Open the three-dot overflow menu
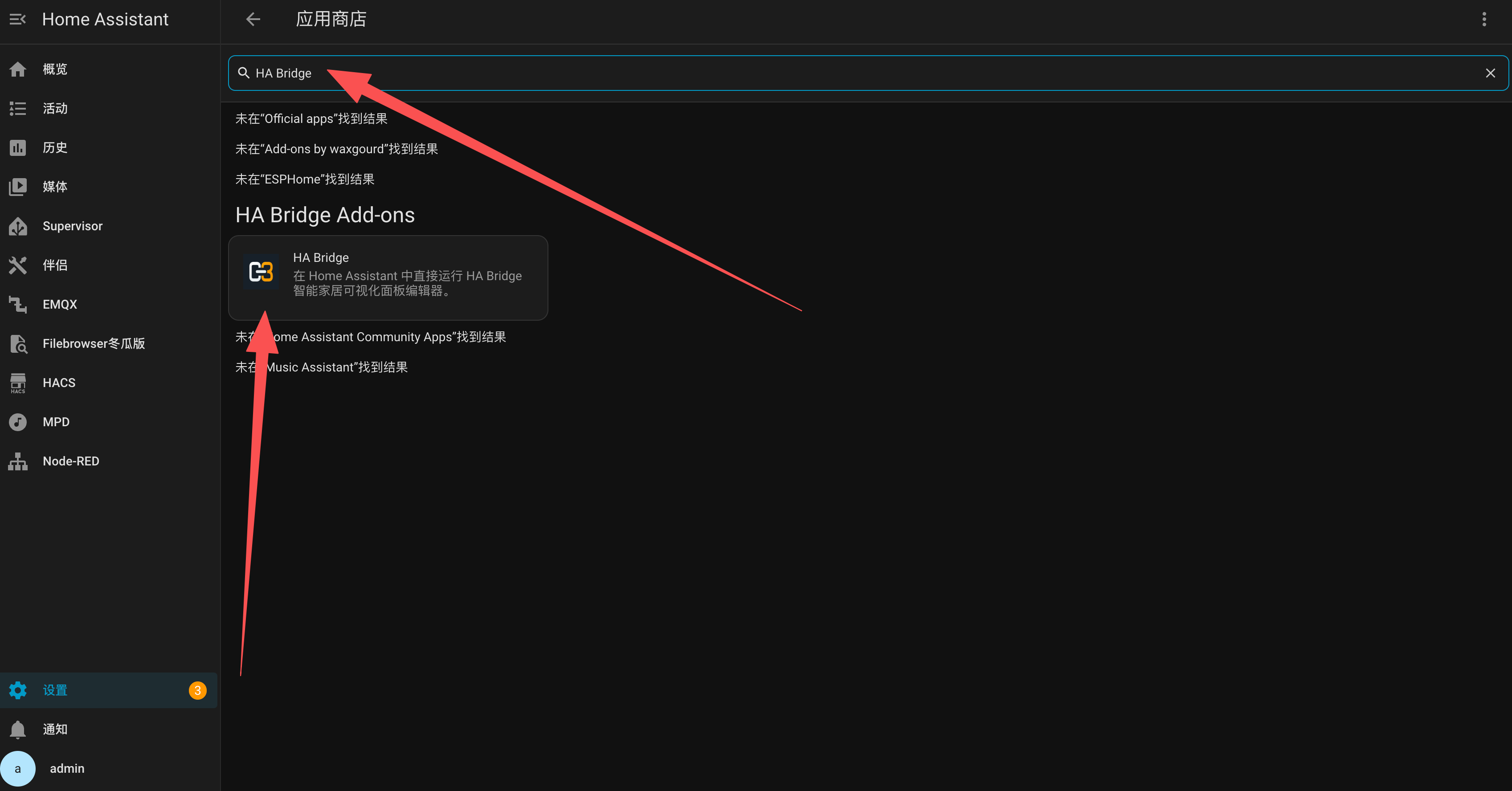This screenshot has height=791, width=1512. click(x=1484, y=19)
